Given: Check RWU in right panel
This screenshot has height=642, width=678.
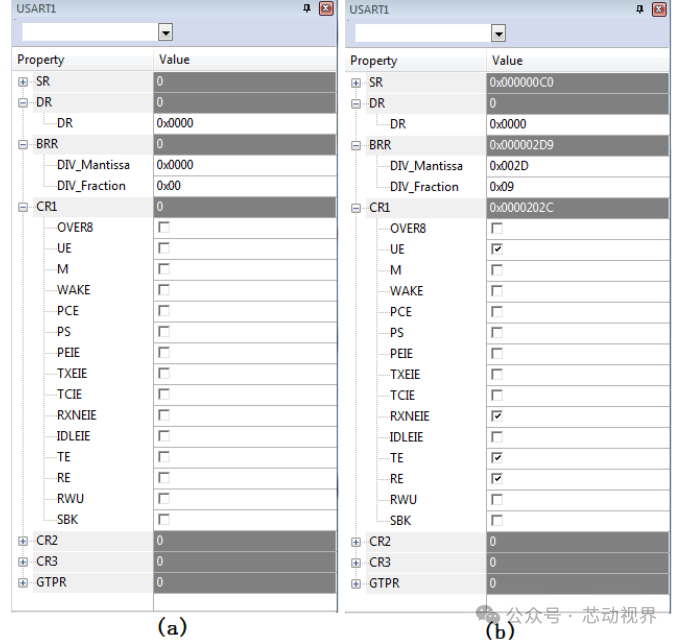Looking at the screenshot, I should point(497,499).
